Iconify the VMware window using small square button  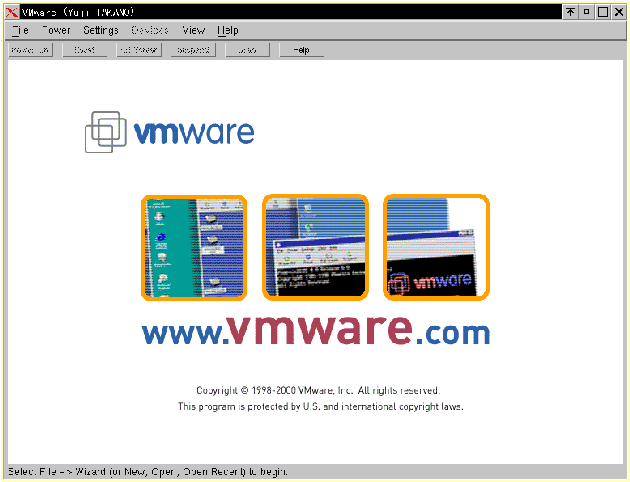(587, 12)
